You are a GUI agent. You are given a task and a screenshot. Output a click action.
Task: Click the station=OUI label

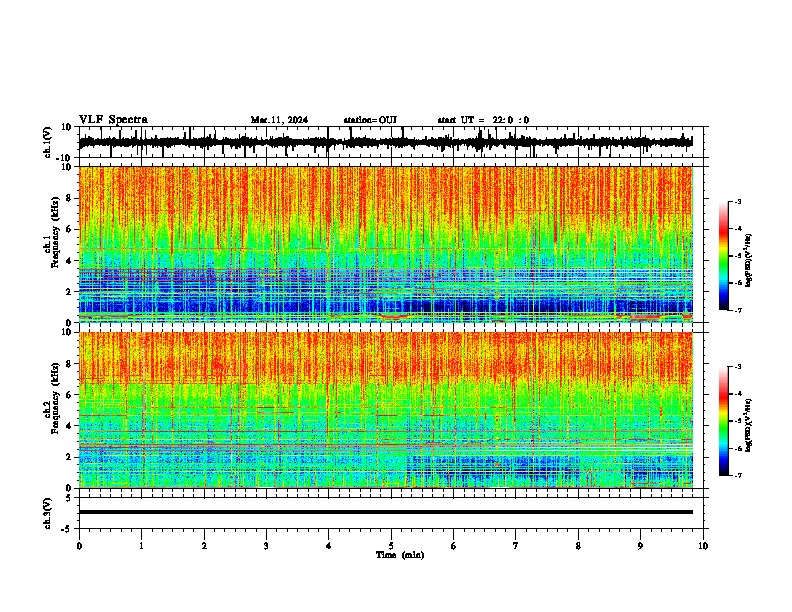370,120
